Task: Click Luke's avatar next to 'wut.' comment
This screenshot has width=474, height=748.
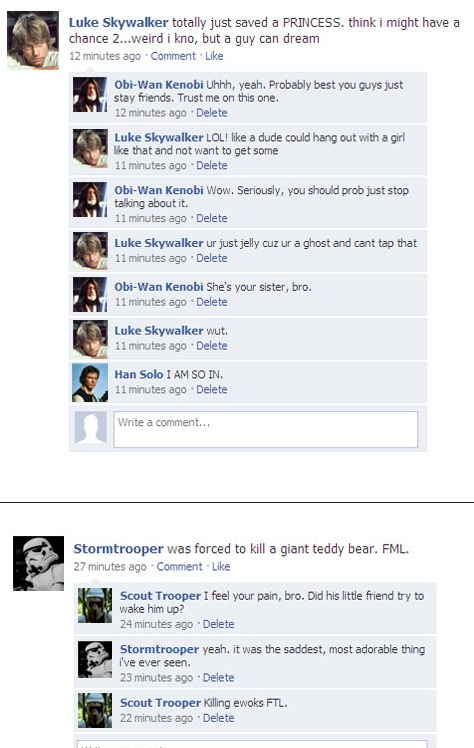Action: tap(90, 339)
